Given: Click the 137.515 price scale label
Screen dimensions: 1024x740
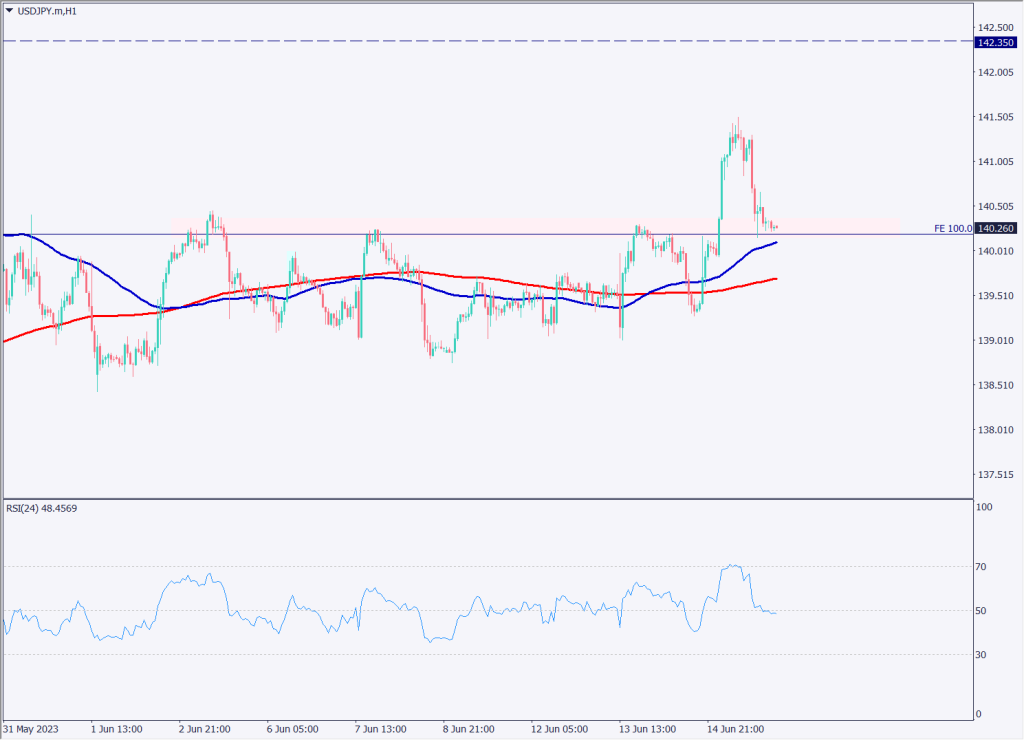Looking at the screenshot, I should point(996,475).
